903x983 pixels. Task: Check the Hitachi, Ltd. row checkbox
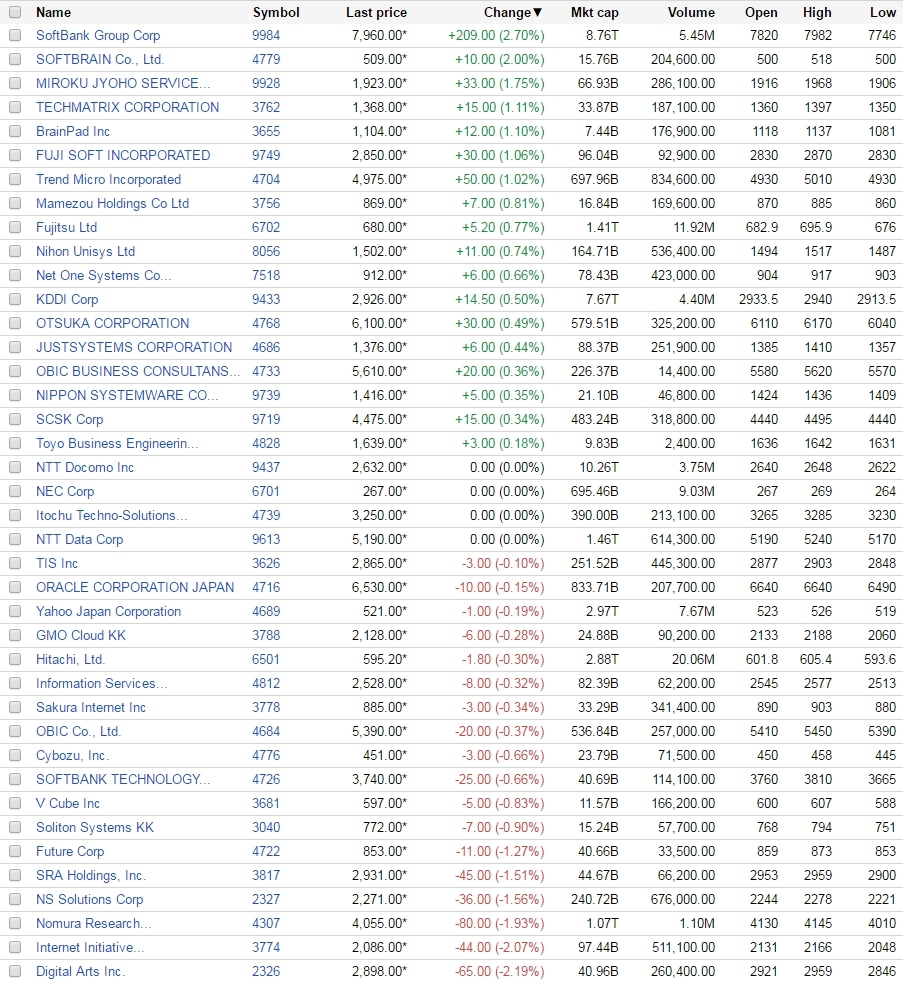15,660
